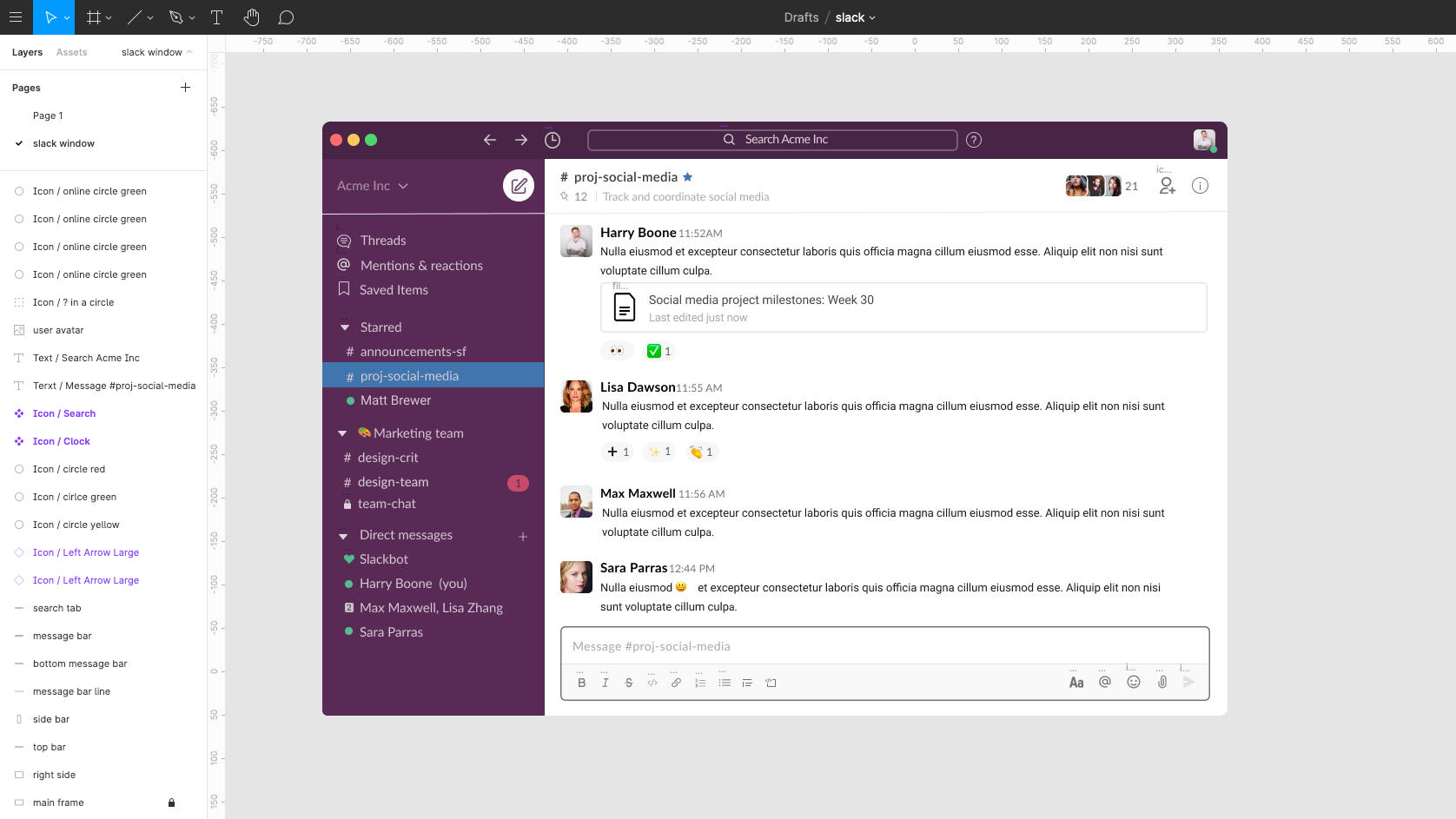Add a new page with the plus button
Screen dimensions: 1456x819
(185, 87)
